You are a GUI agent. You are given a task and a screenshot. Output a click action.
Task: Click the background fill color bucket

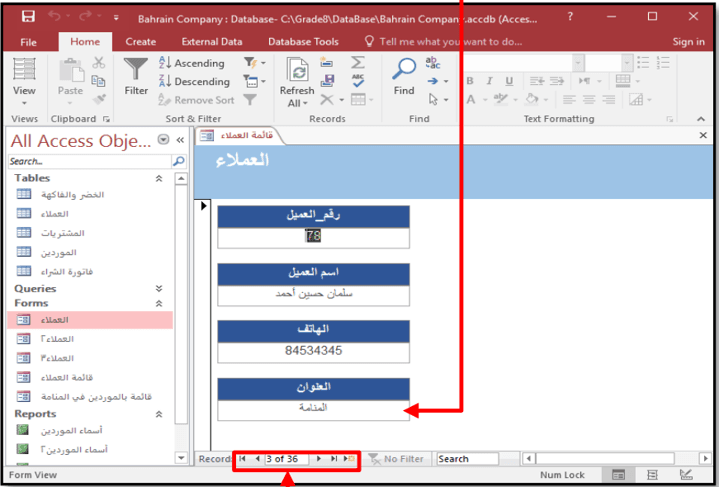(x=532, y=99)
